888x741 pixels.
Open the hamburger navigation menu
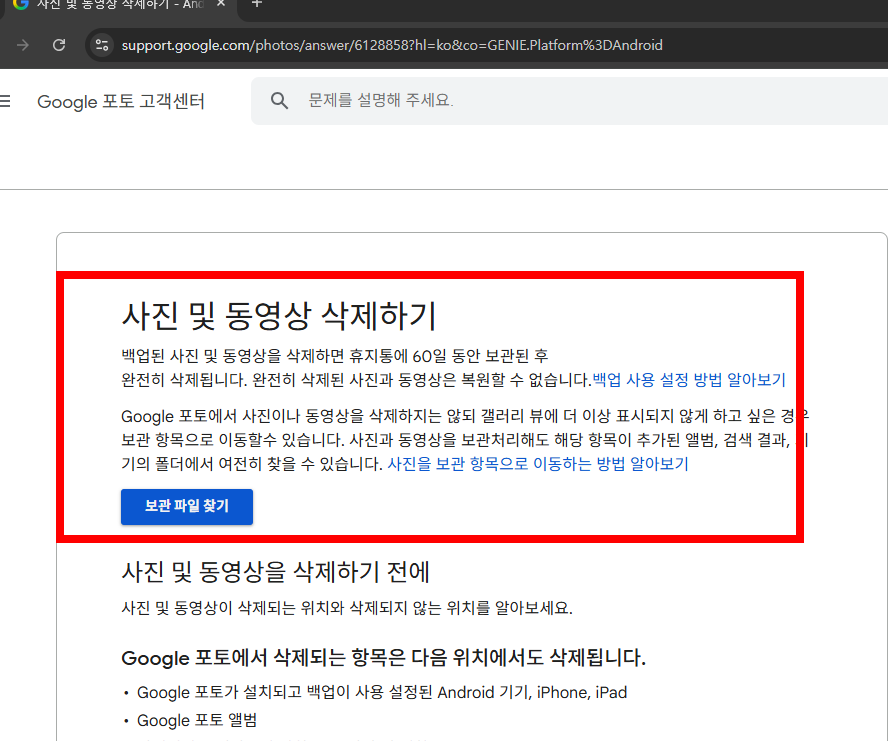(x=4, y=100)
